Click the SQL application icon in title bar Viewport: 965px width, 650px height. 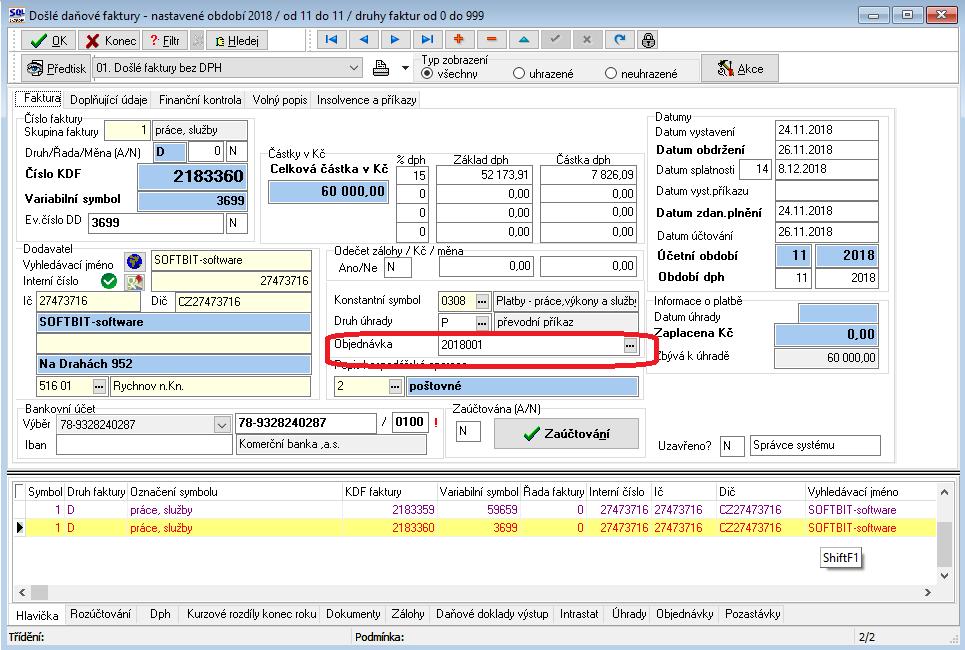(17, 15)
